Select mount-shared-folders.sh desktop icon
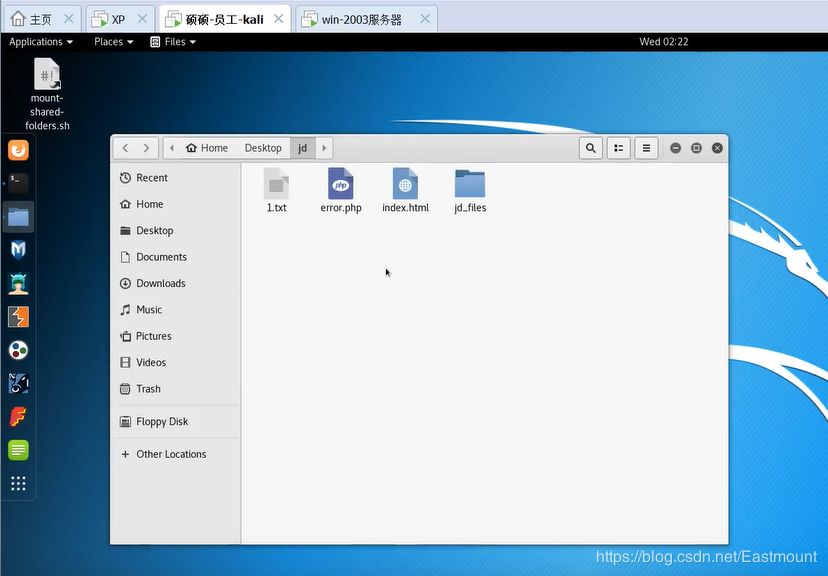 (x=47, y=94)
